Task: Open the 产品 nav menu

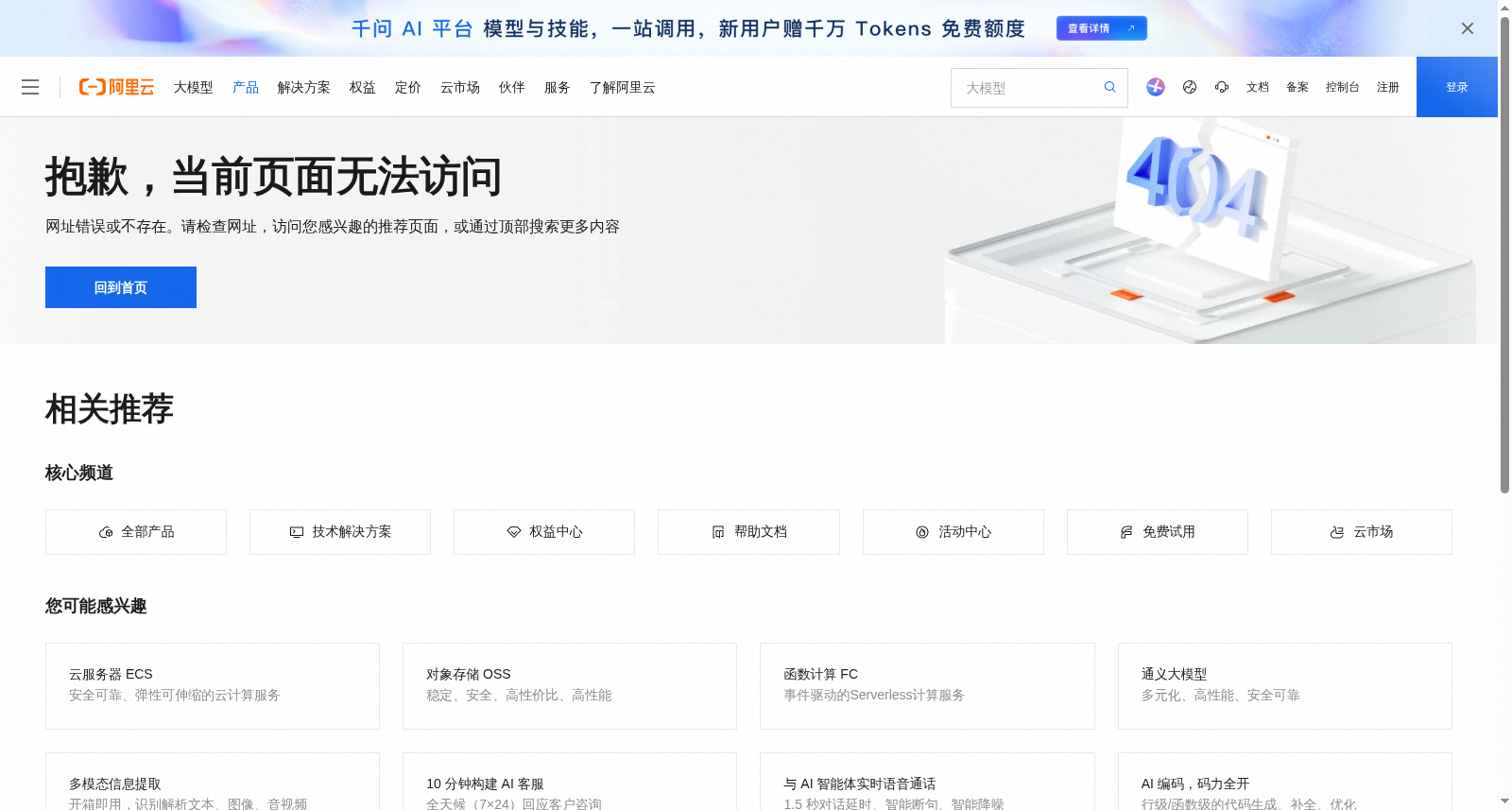Action: [246, 87]
